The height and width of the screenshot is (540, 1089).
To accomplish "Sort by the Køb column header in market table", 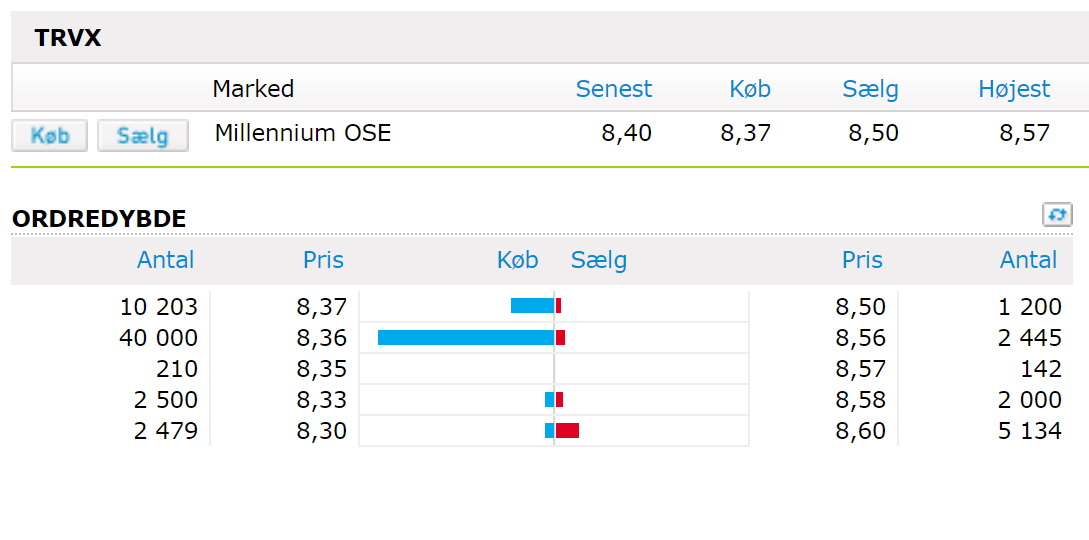I will pyautogui.click(x=750, y=89).
